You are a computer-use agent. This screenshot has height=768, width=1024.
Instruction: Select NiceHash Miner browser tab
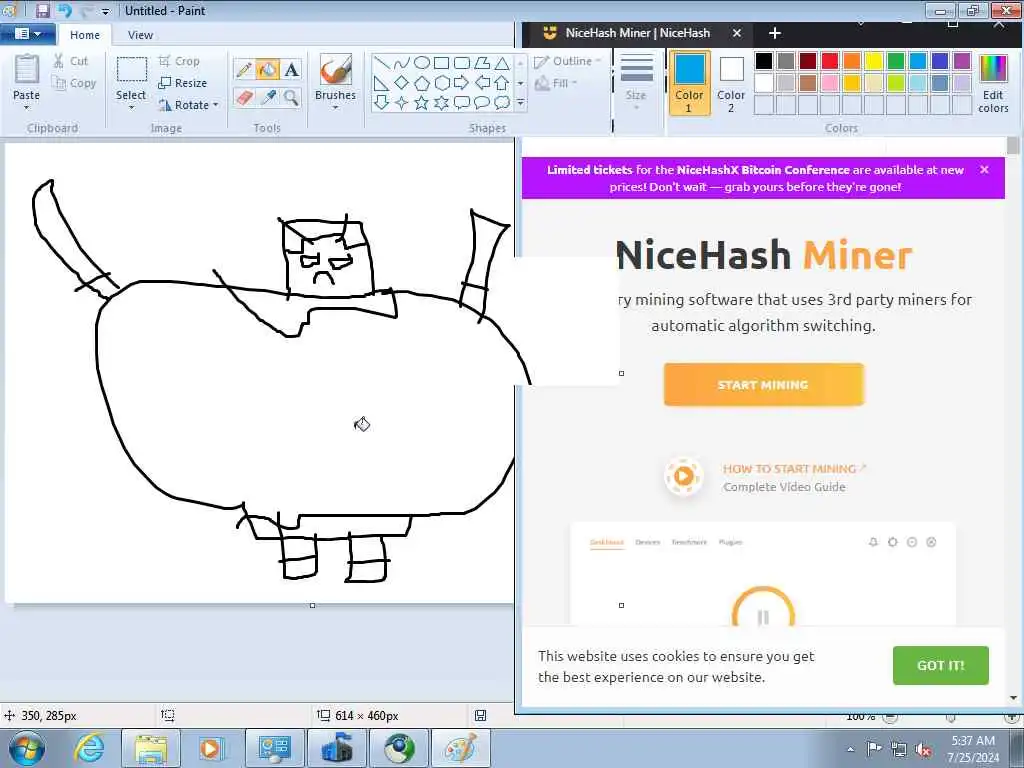pyautogui.click(x=637, y=33)
